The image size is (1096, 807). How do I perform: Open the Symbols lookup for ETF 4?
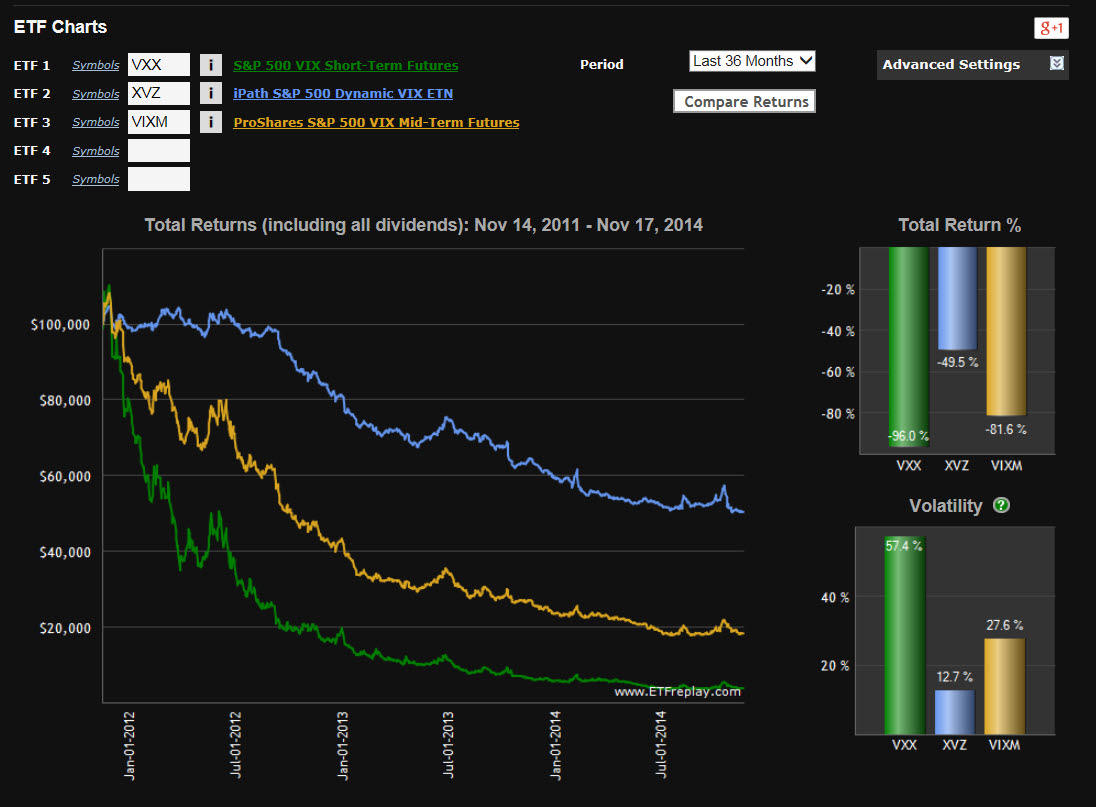95,151
